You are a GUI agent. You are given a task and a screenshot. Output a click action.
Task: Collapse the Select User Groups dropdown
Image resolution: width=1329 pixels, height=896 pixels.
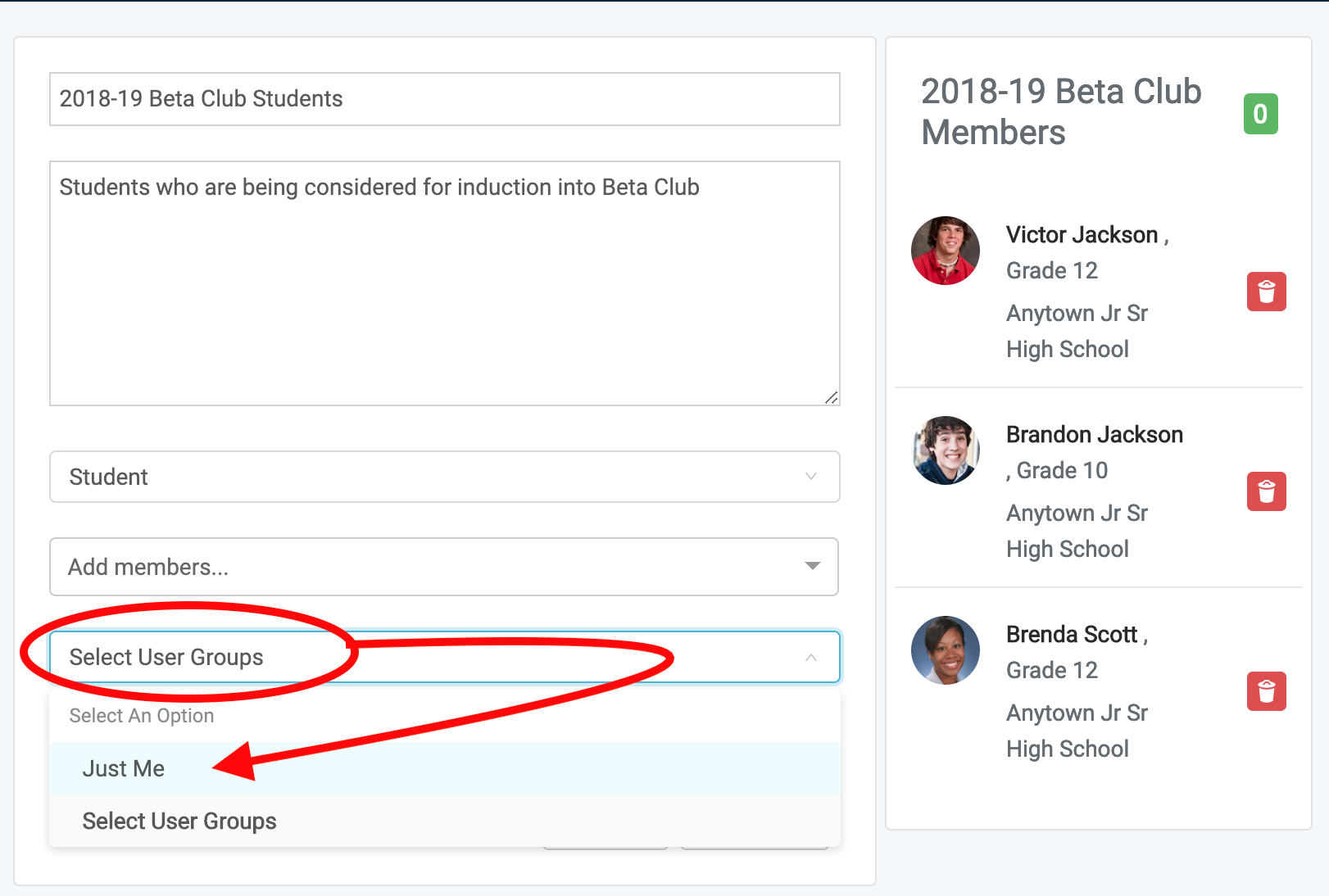pos(445,657)
